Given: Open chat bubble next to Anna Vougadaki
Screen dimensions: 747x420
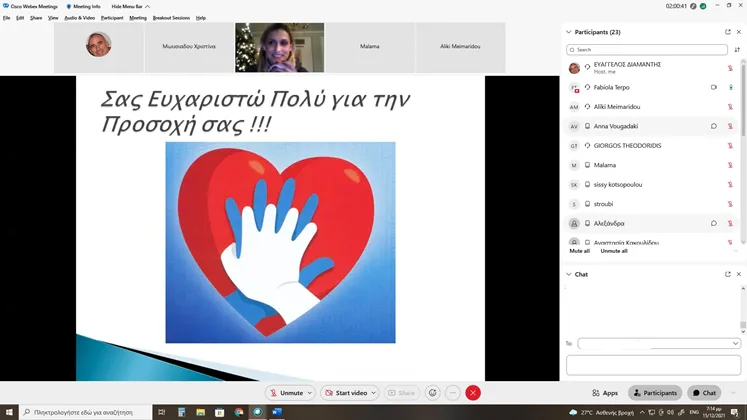Looking at the screenshot, I should 714,126.
